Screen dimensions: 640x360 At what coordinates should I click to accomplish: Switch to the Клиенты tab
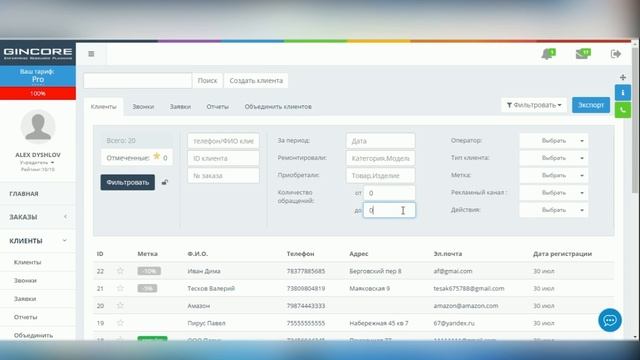pos(104,107)
